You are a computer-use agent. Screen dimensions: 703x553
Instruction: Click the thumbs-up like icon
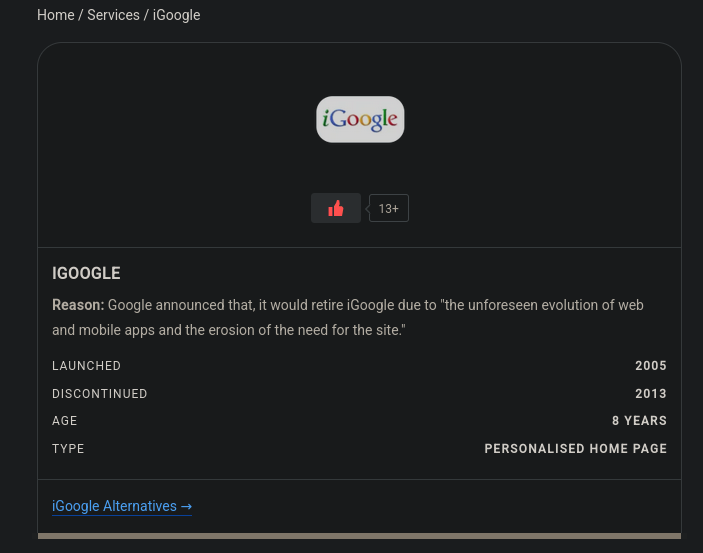[x=336, y=208]
